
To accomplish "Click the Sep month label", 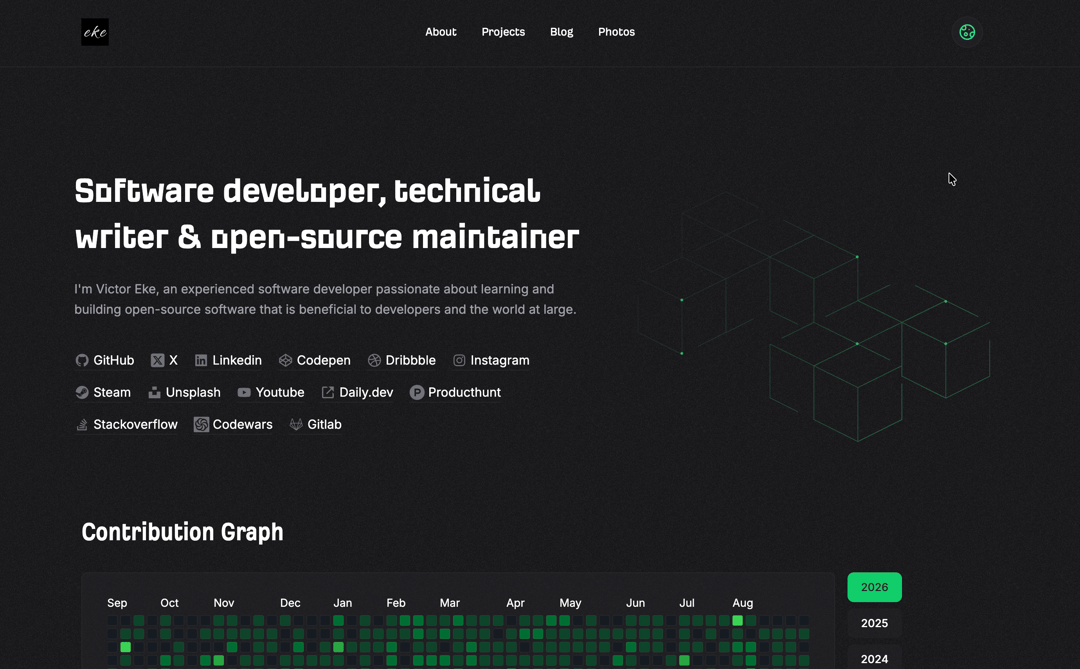I will [117, 603].
